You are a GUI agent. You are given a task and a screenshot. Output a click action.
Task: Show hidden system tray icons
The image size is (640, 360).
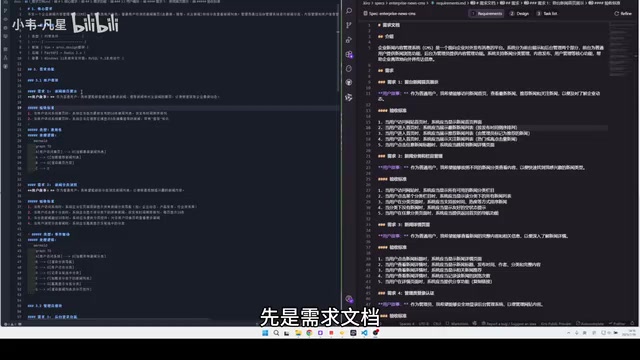[569, 333]
